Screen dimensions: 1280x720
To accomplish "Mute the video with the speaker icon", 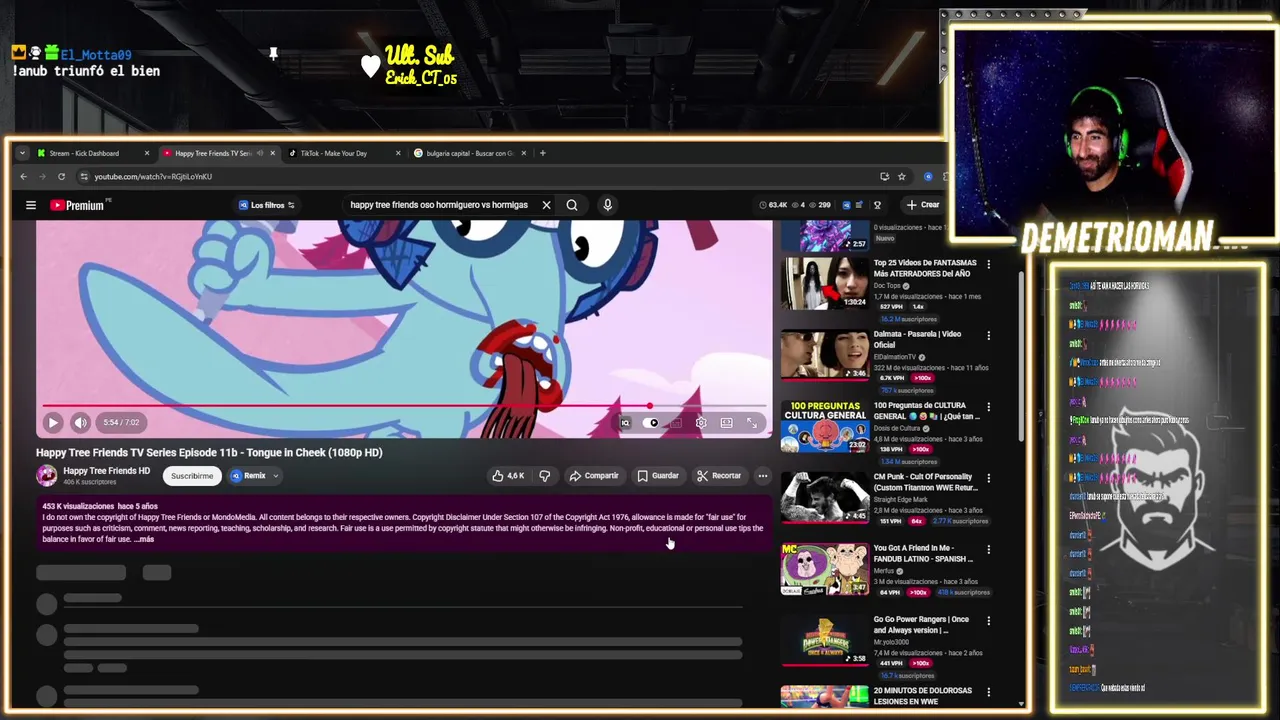I will pyautogui.click(x=81, y=422).
